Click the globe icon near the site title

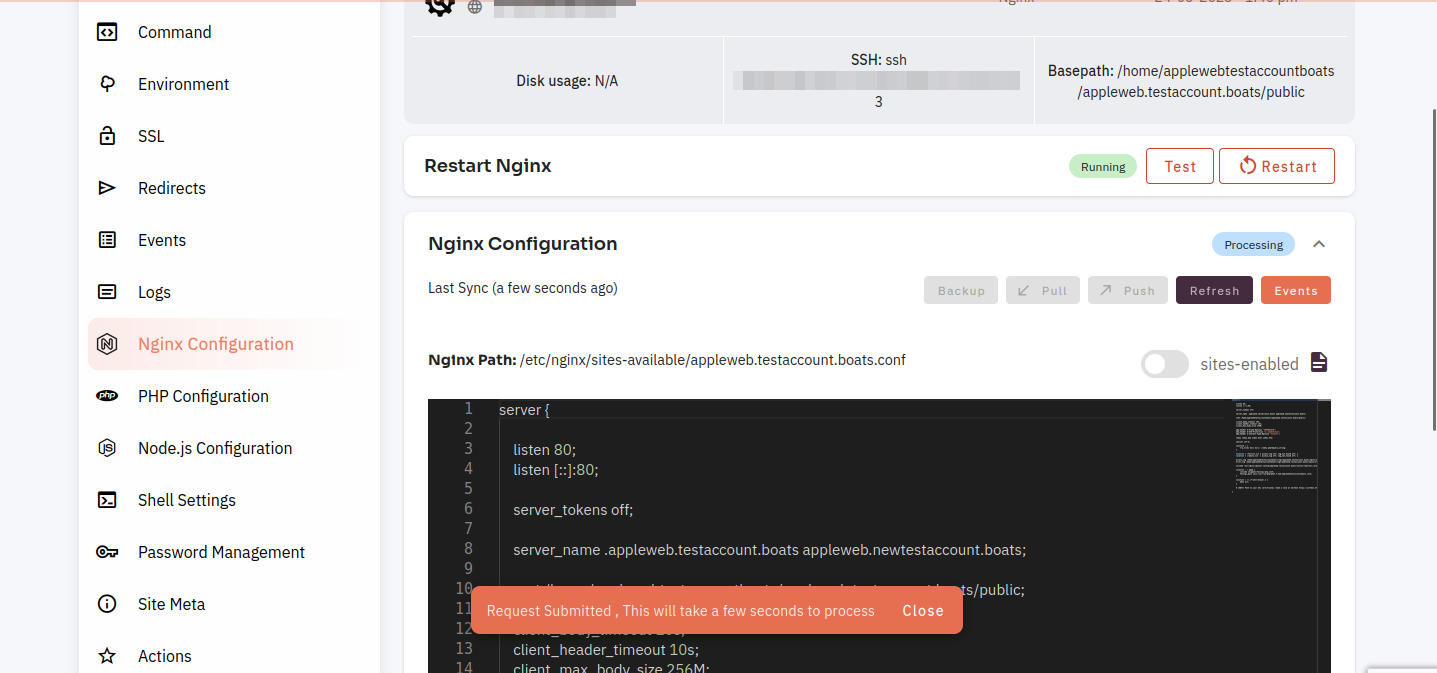point(475,7)
